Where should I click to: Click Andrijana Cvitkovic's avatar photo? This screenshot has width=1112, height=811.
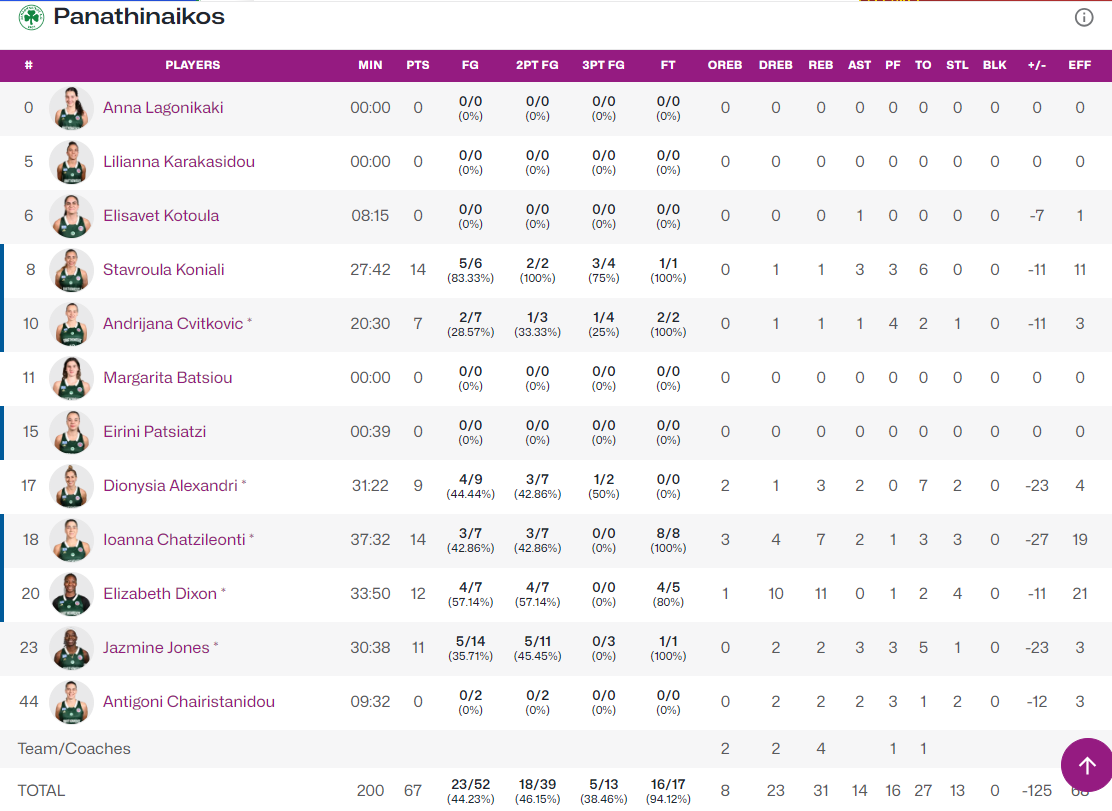(72, 323)
